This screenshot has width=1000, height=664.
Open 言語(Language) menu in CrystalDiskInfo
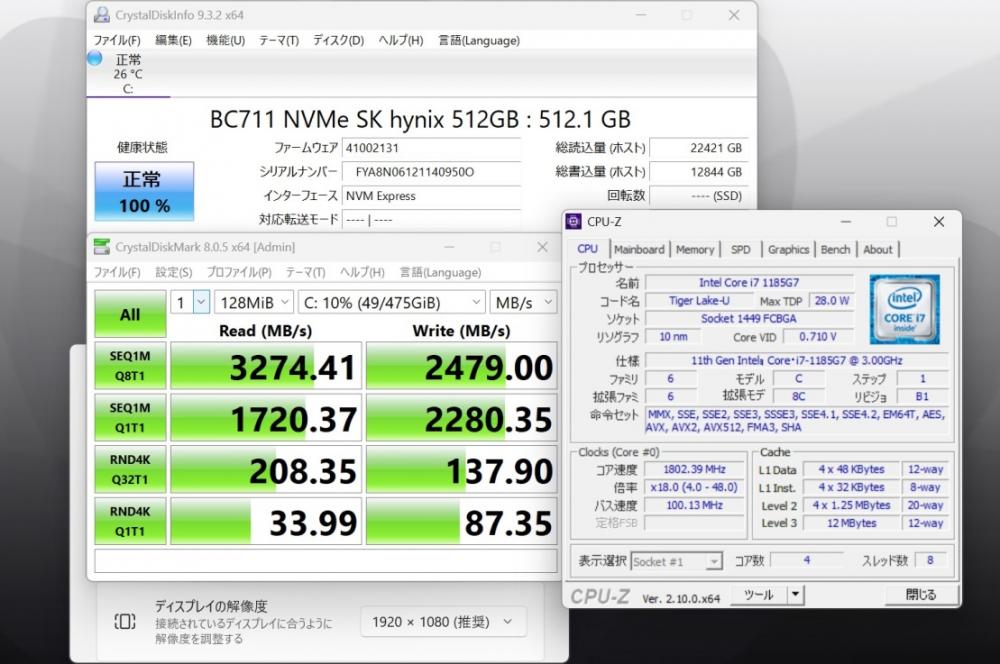(479, 40)
